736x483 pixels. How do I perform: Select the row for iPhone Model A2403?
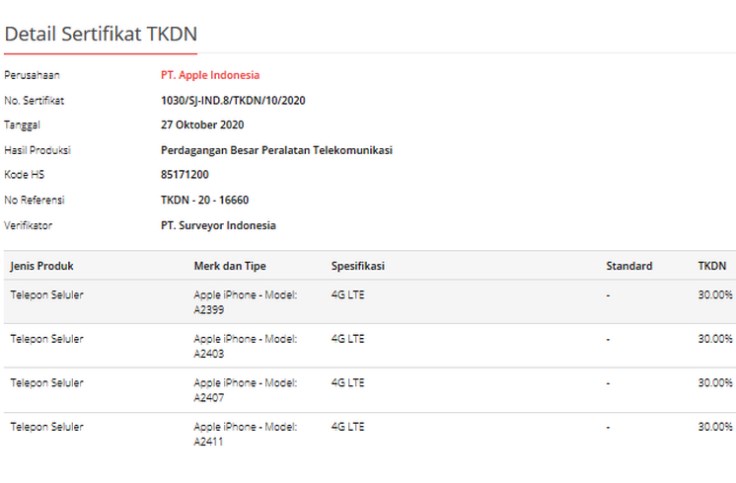click(370, 346)
